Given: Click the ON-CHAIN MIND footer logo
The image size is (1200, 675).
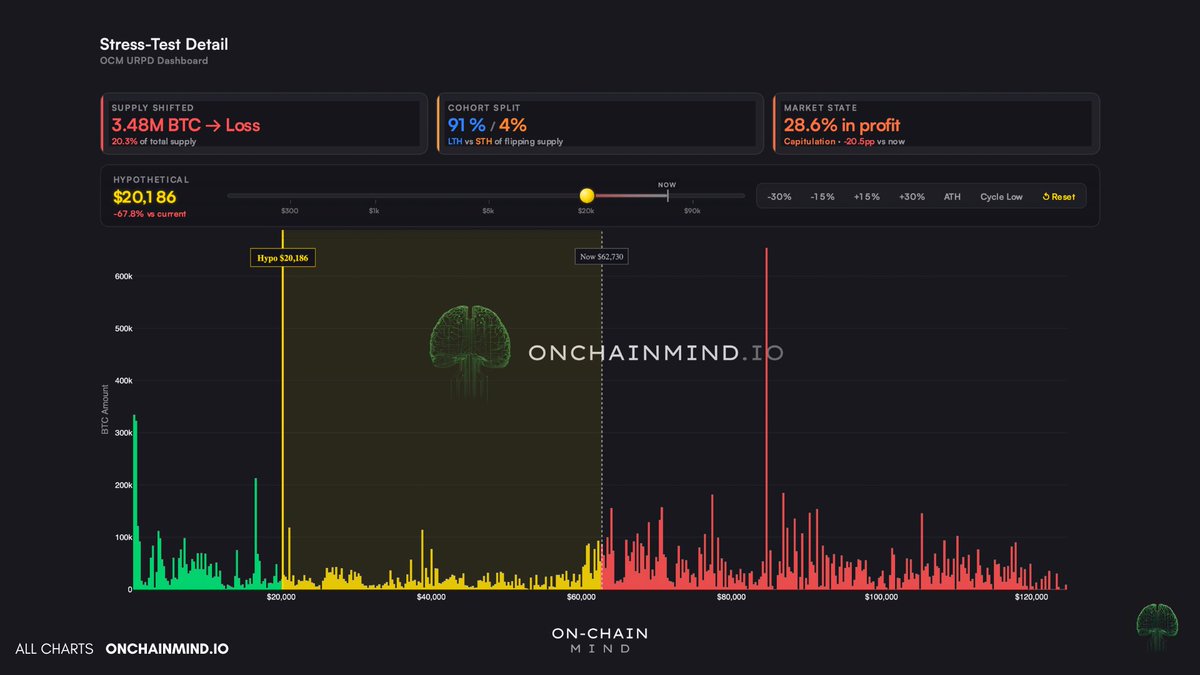Looking at the screenshot, I should [x=600, y=640].
